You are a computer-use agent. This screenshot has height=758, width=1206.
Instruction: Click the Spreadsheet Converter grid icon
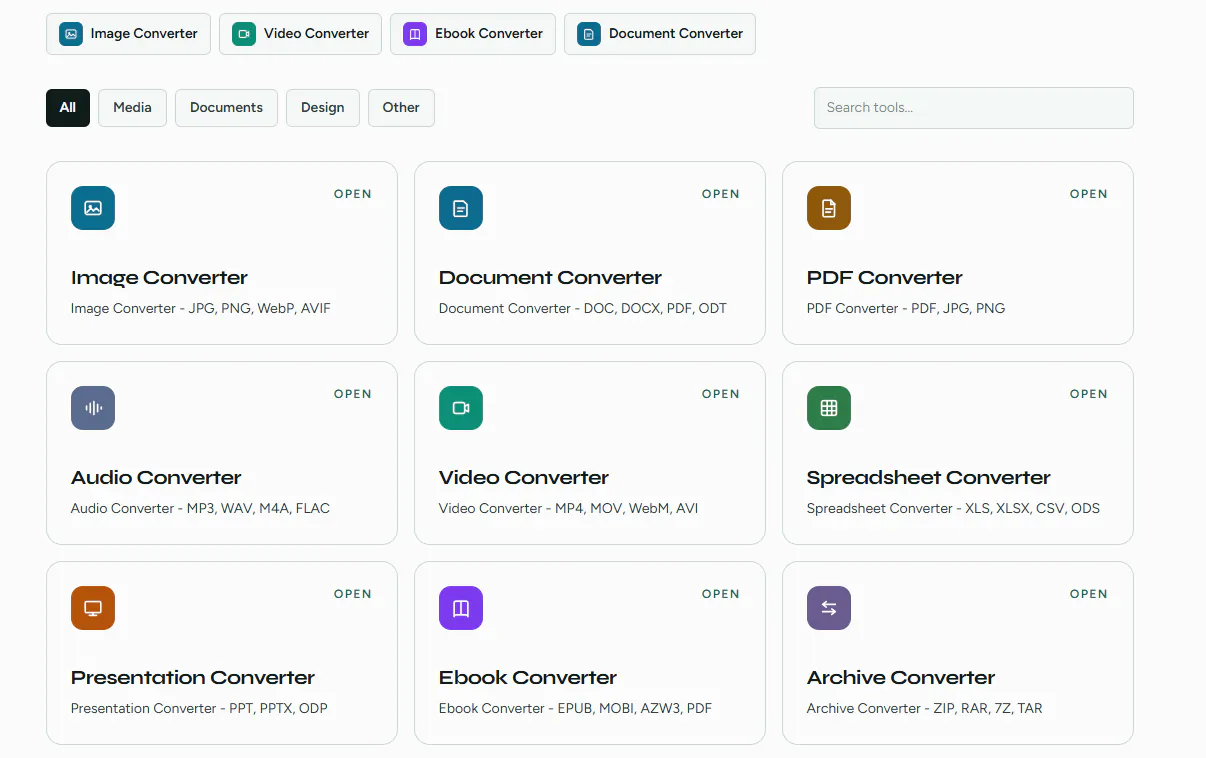829,408
